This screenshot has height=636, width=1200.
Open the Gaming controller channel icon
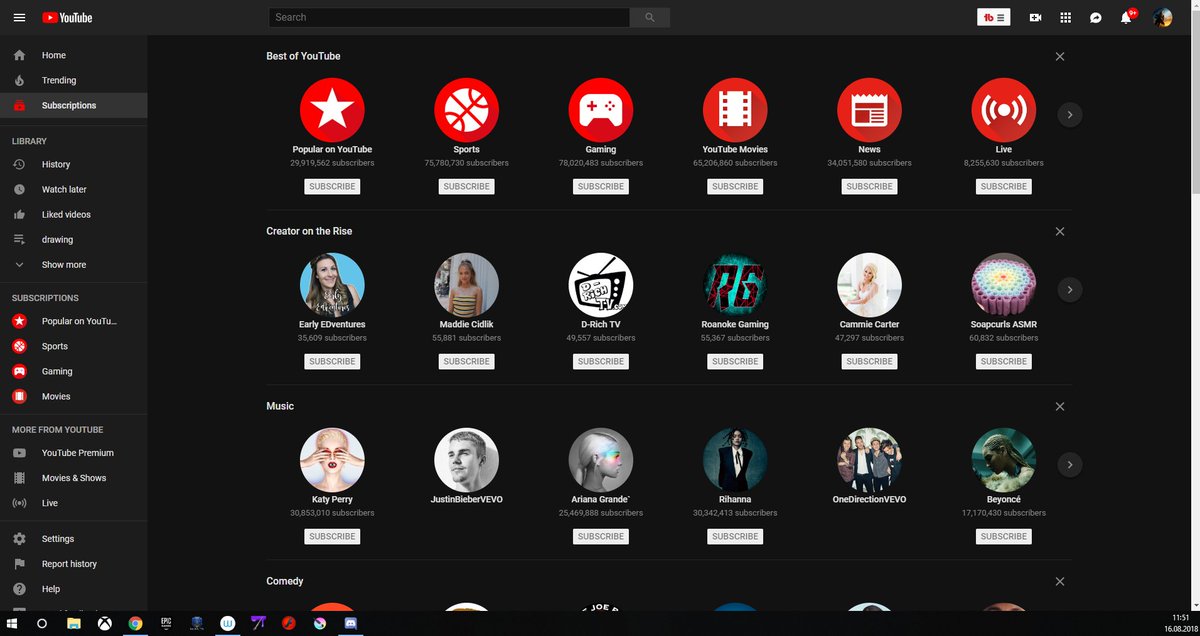coord(601,110)
